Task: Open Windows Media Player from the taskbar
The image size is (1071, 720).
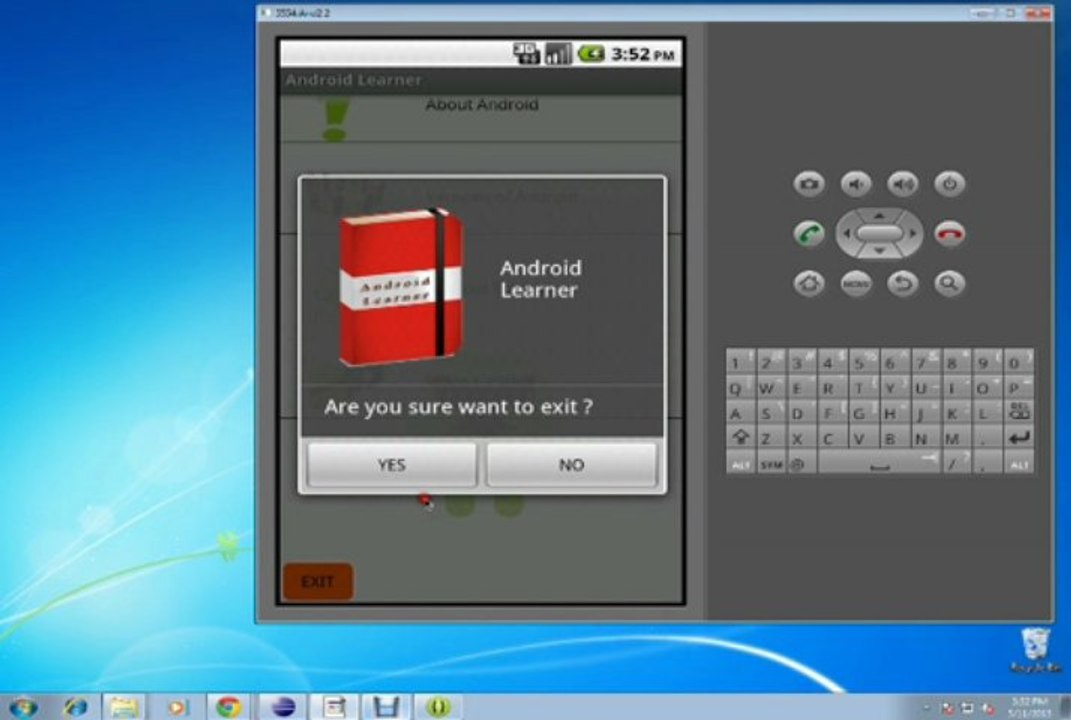Action: coord(176,707)
